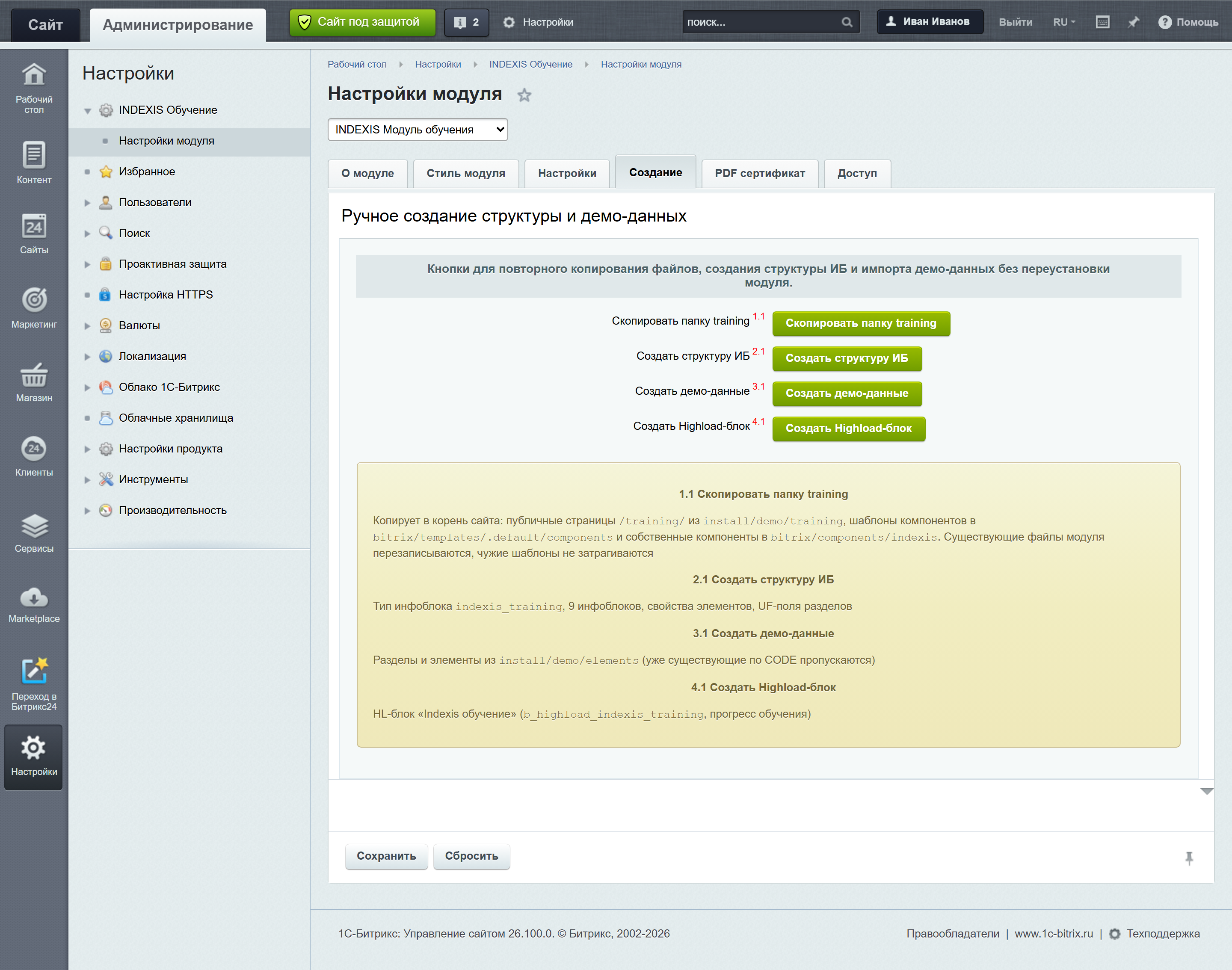Open Настройка HTTPS menu item
Image resolution: width=1232 pixels, height=970 pixels.
pyautogui.click(x=165, y=295)
